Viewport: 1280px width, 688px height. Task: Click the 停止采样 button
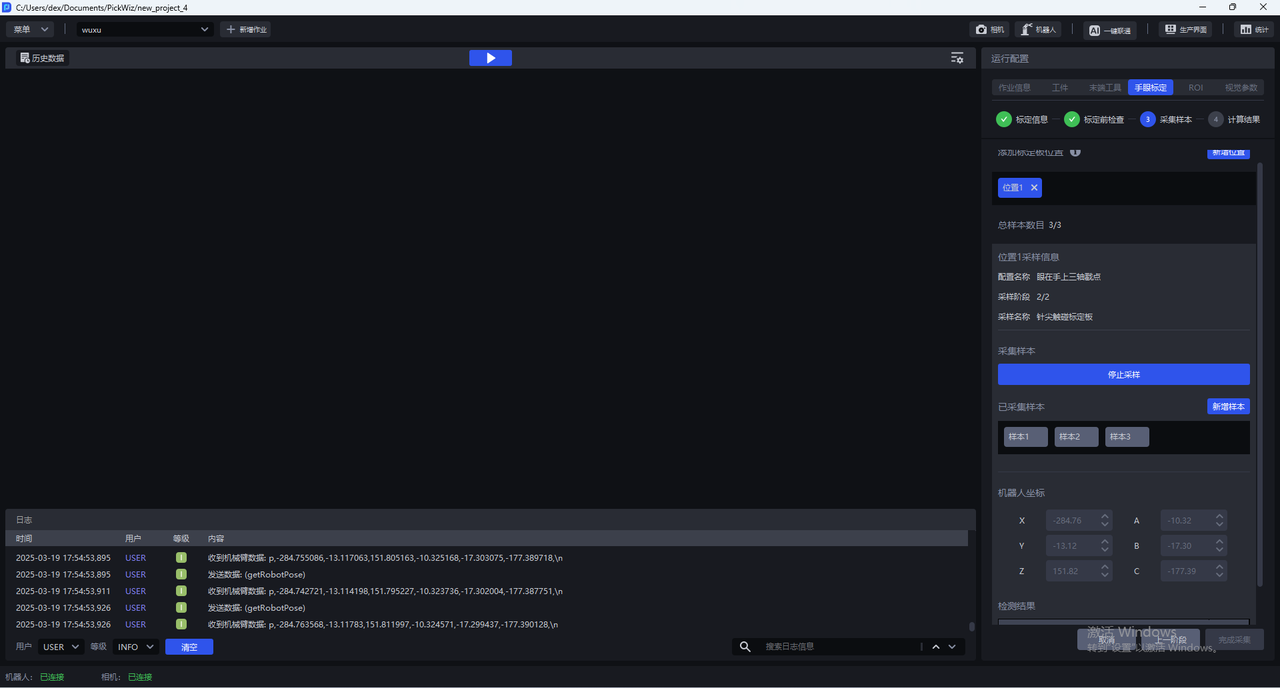pos(1123,375)
